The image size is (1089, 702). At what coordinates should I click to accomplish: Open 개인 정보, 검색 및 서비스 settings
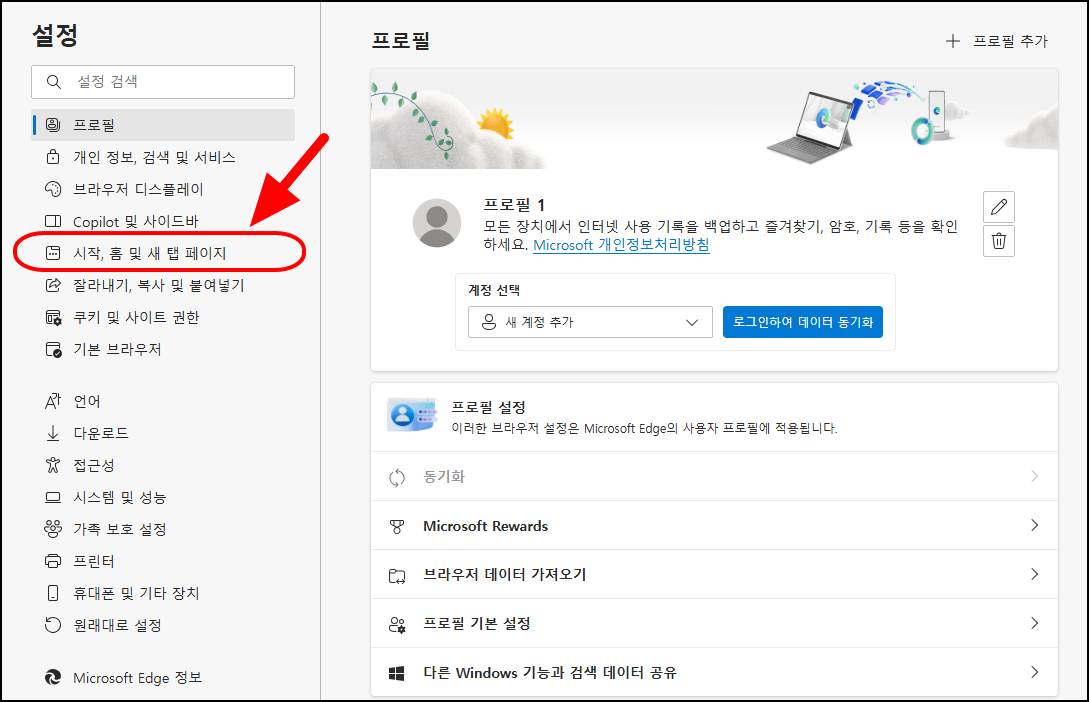(163, 157)
